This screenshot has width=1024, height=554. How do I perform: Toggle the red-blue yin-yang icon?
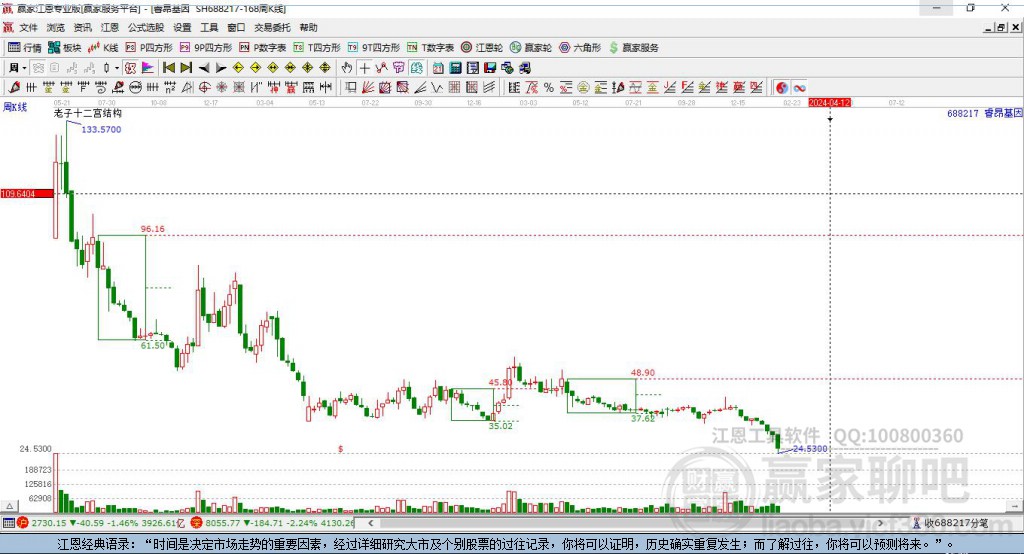(x=782, y=88)
